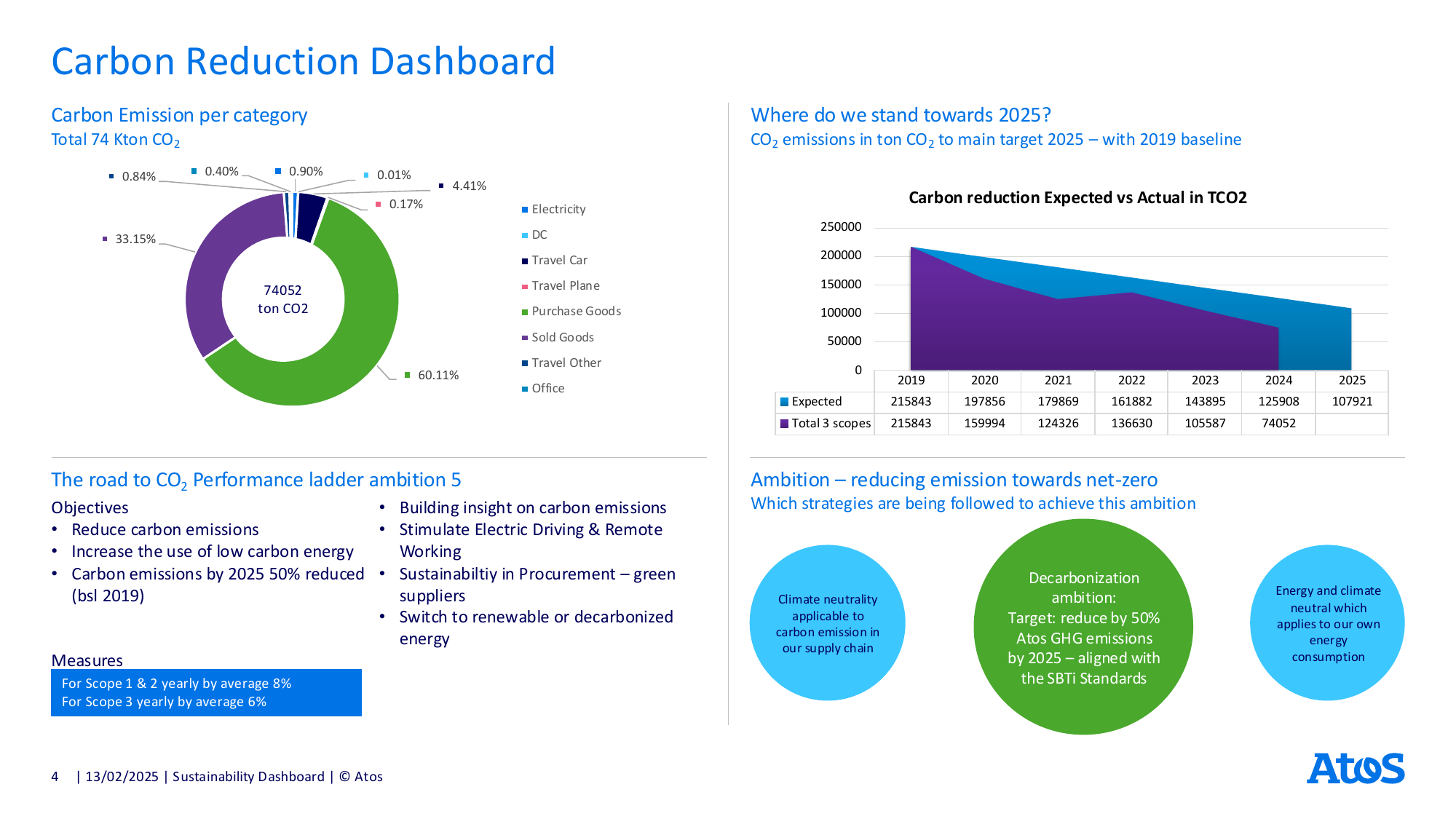
Task: Click the Energy and climate neutral circle
Action: [x=1328, y=623]
